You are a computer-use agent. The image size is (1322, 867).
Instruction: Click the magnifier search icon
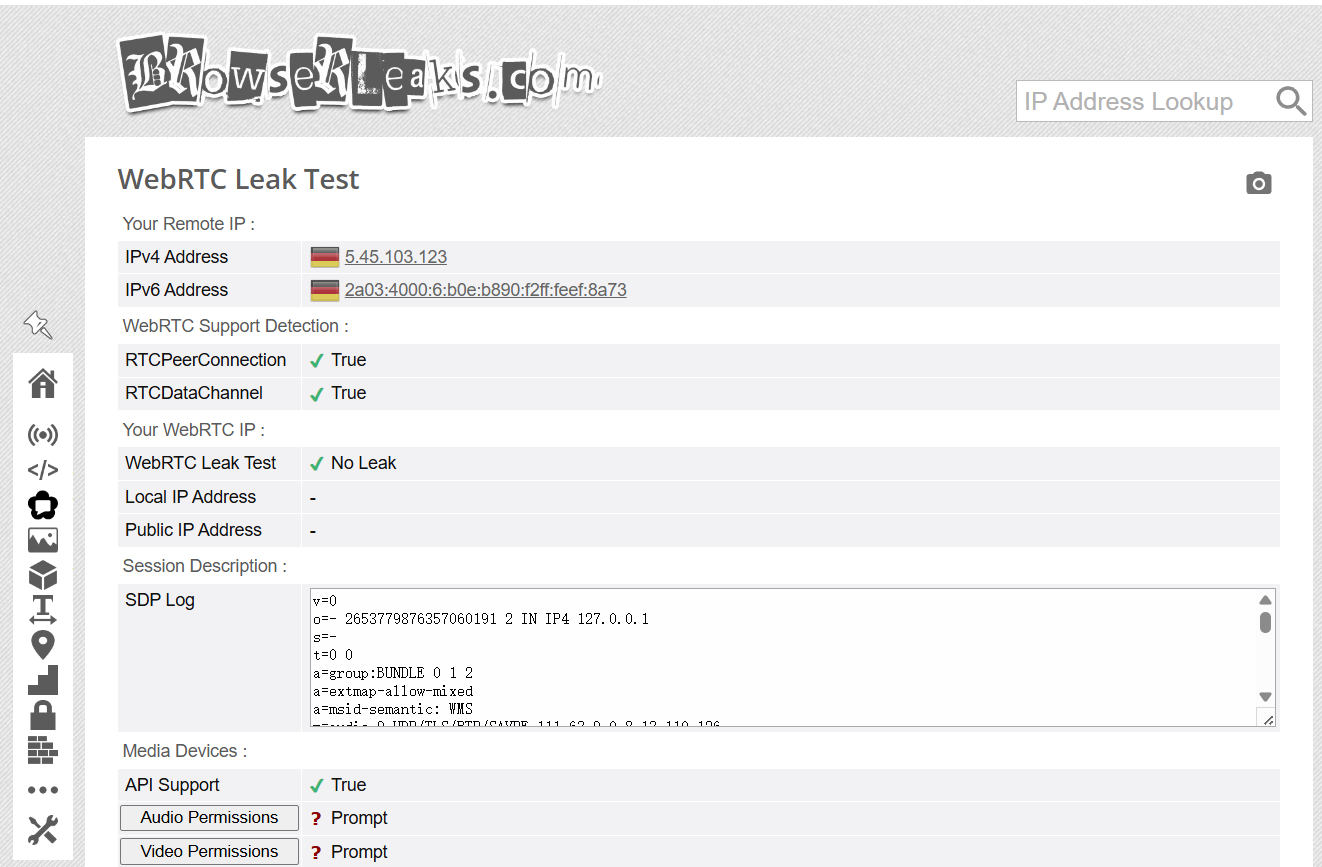[x=1291, y=101]
